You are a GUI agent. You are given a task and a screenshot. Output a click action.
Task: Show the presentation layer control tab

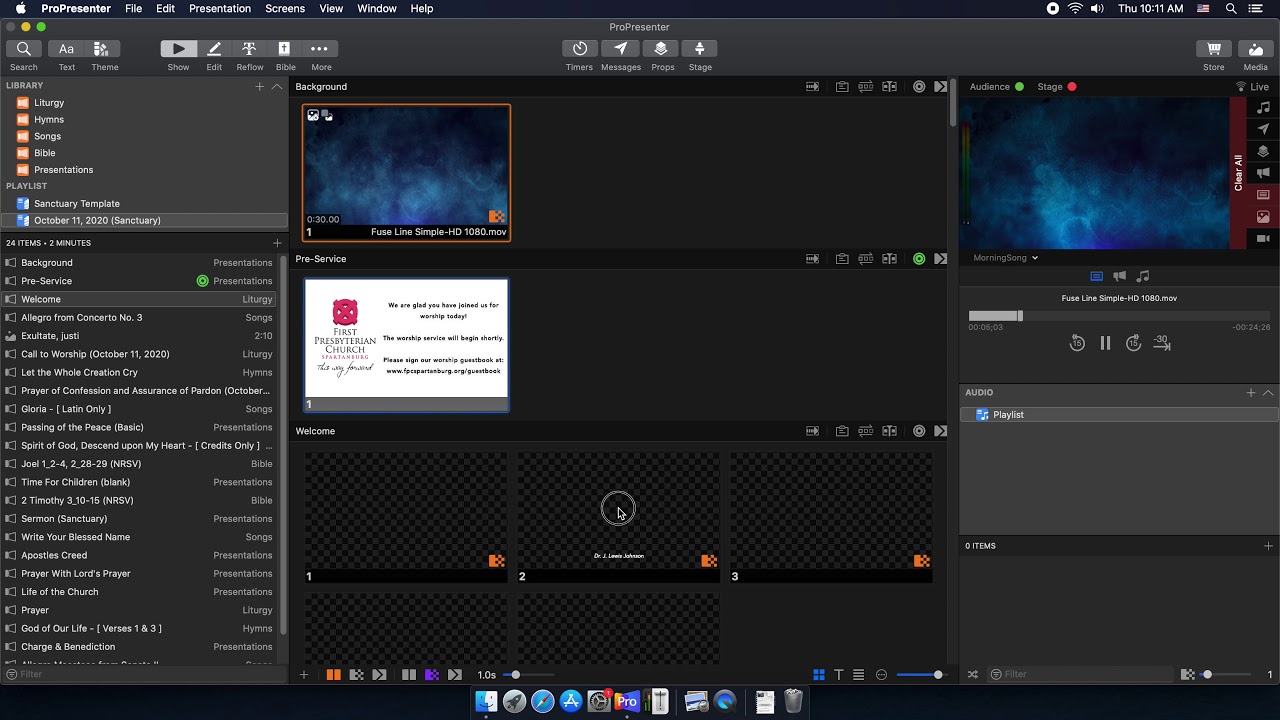click(1096, 276)
